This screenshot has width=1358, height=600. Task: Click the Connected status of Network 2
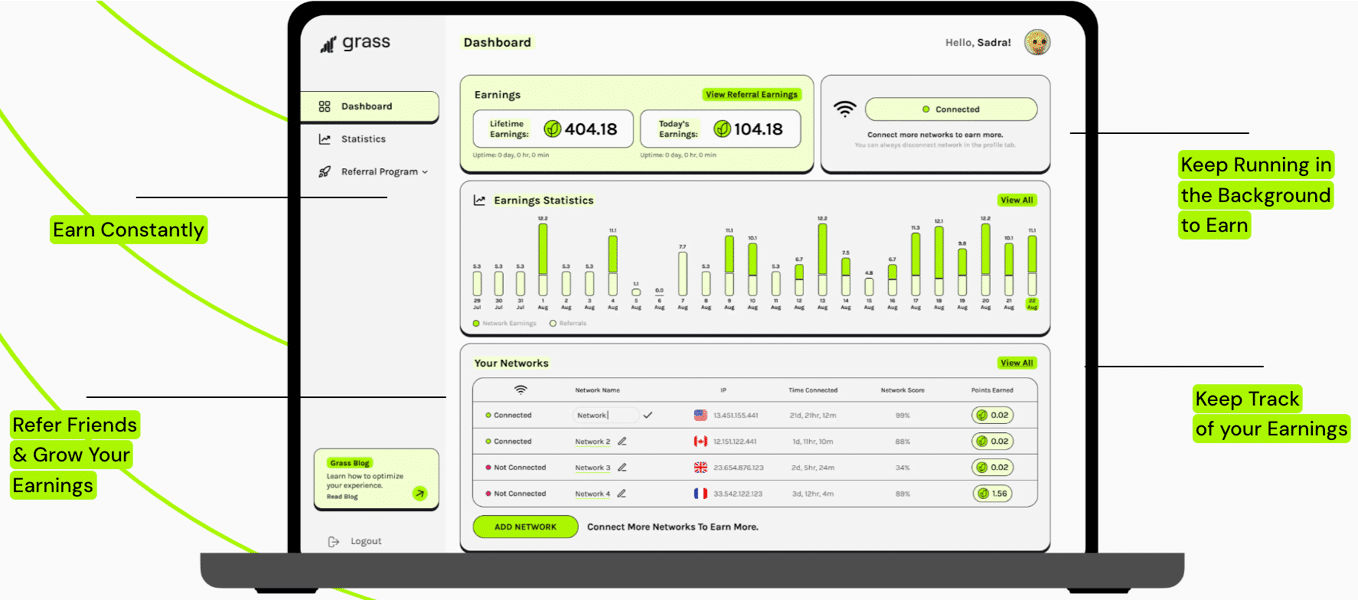(508, 441)
